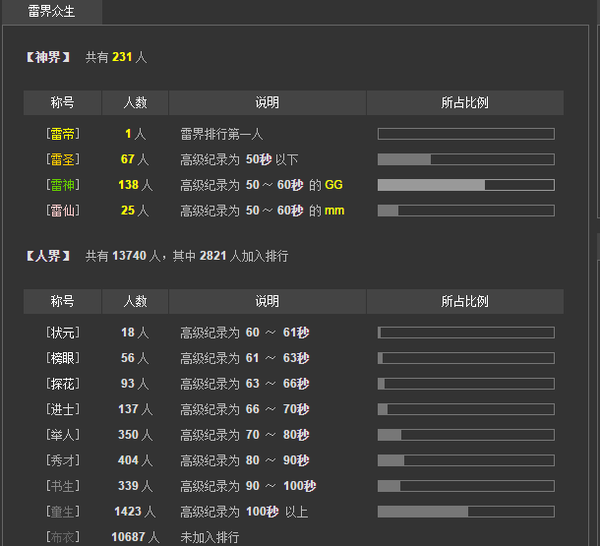Click the 人数 header in 神界 table
Image resolution: width=600 pixels, height=546 pixels.
pos(135,103)
